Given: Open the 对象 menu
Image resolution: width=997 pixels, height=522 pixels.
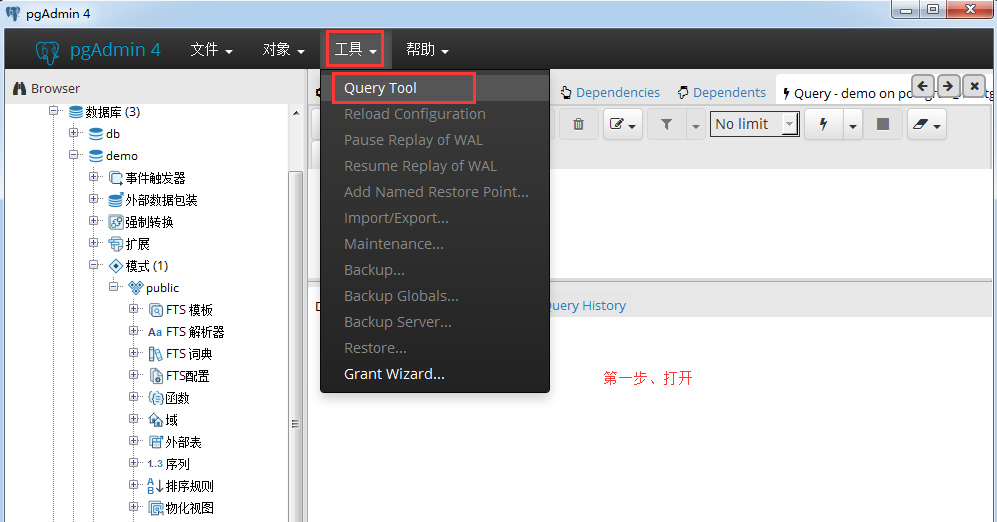Looking at the screenshot, I should click(284, 50).
